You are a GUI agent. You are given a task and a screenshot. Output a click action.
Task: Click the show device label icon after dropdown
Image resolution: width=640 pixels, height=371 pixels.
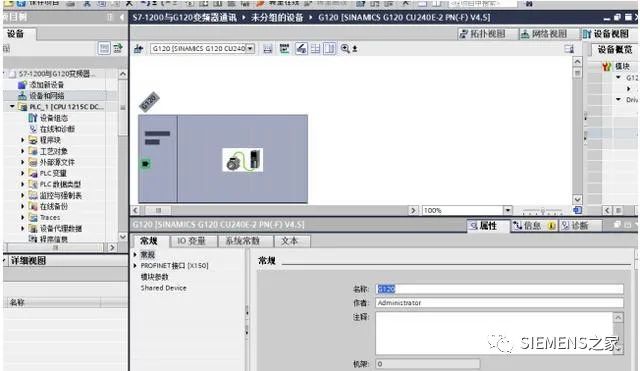point(268,49)
